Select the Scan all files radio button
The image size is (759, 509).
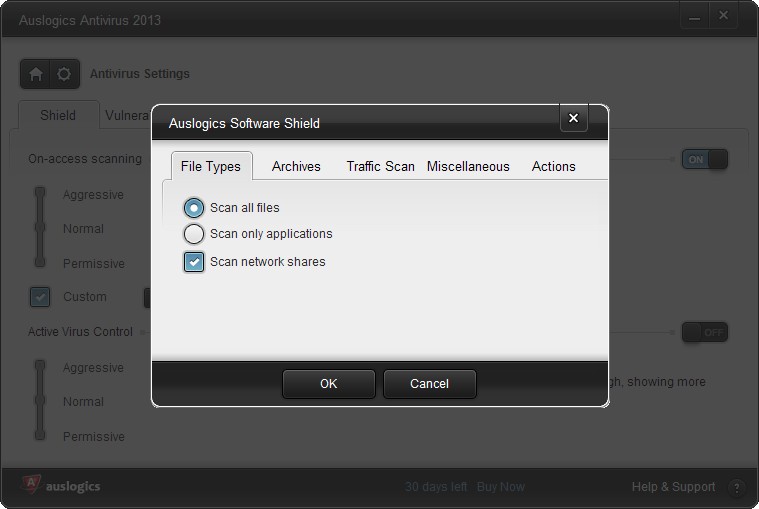[194, 208]
